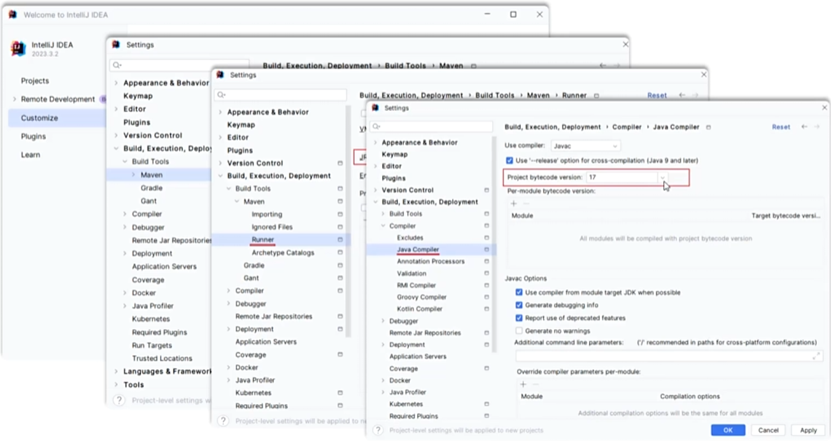Click project-level icon beside Build Tools, middle Settings
The width and height of the screenshot is (831, 441).
tap(340, 188)
